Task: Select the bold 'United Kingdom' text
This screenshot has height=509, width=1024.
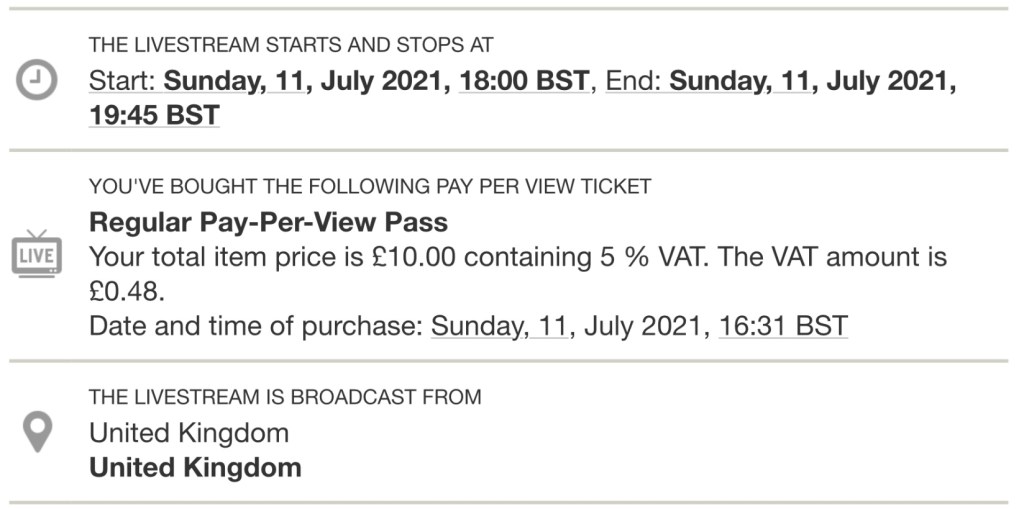Action: pyautogui.click(x=195, y=466)
